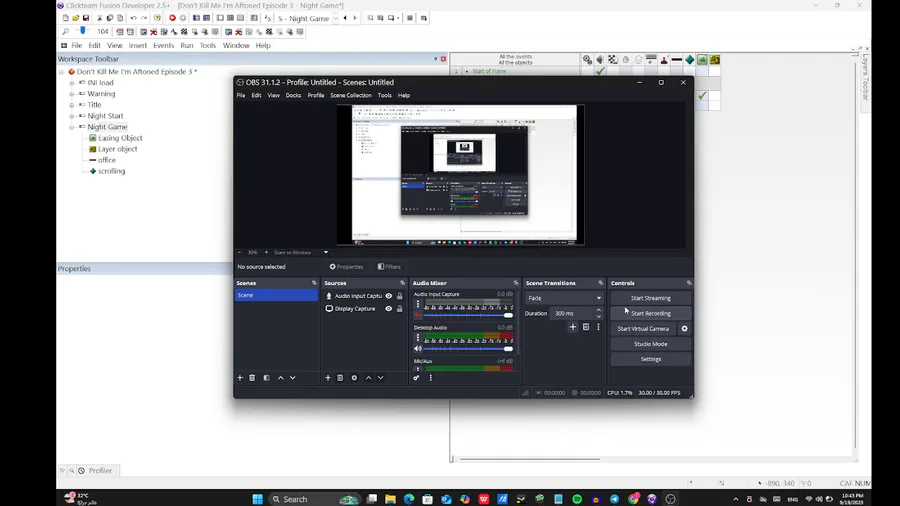Open Clickteam Run menu
The height and width of the screenshot is (506, 900).
coord(187,45)
